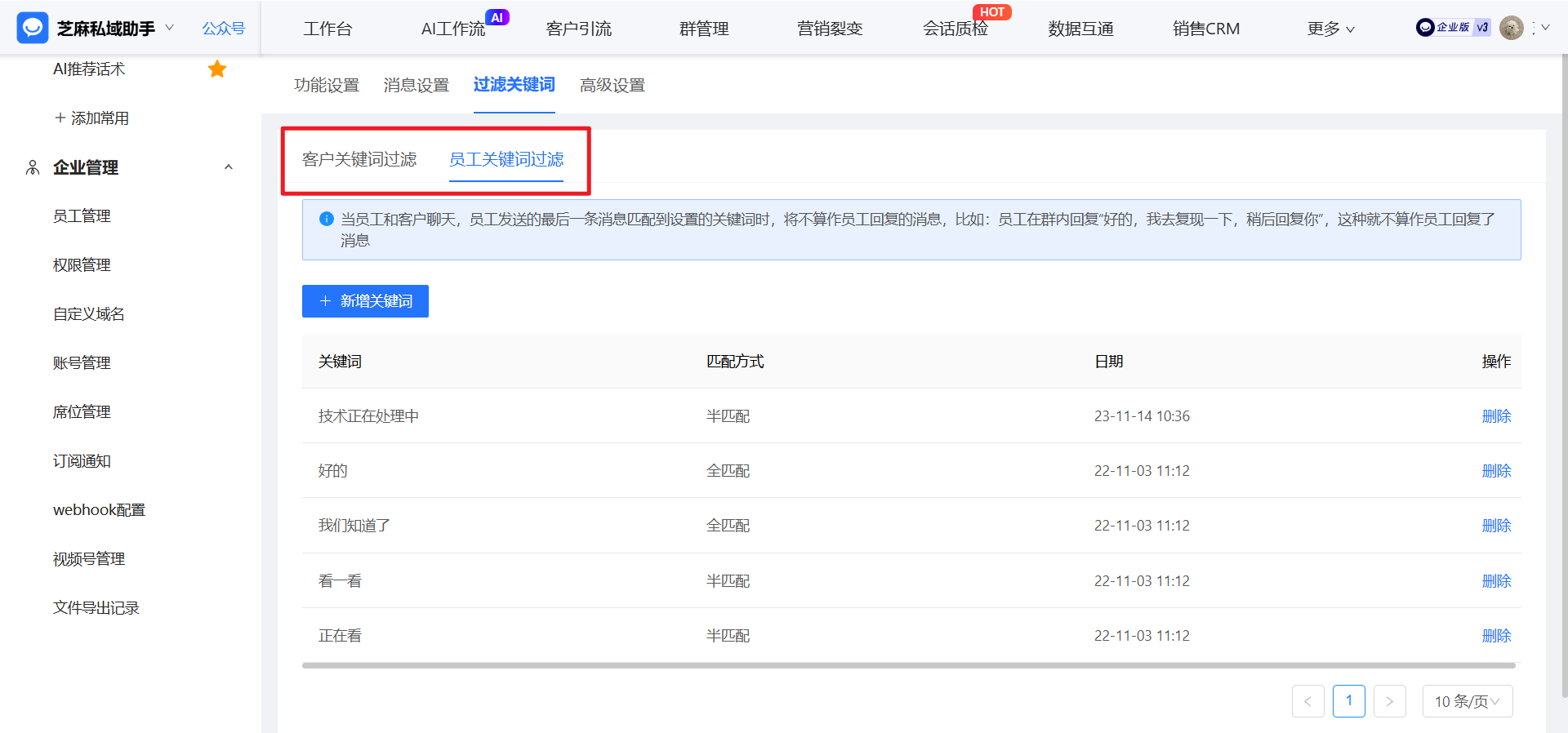
Task: Expand the chevron next to avatar
Action: (1545, 28)
